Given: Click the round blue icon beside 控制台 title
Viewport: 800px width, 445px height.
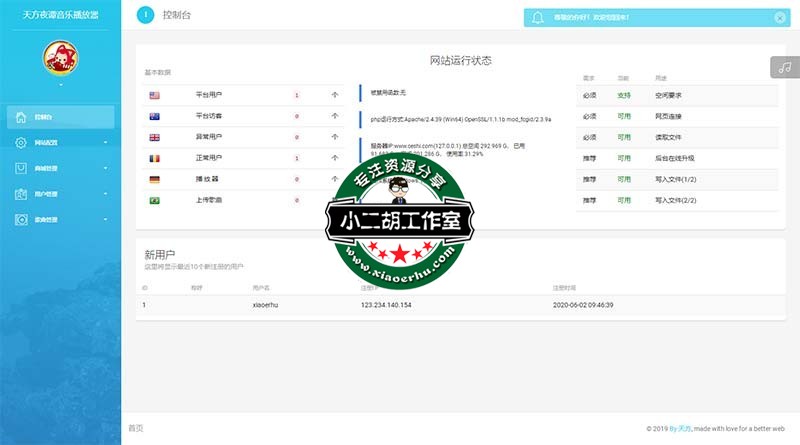Looking at the screenshot, I should [x=145, y=15].
